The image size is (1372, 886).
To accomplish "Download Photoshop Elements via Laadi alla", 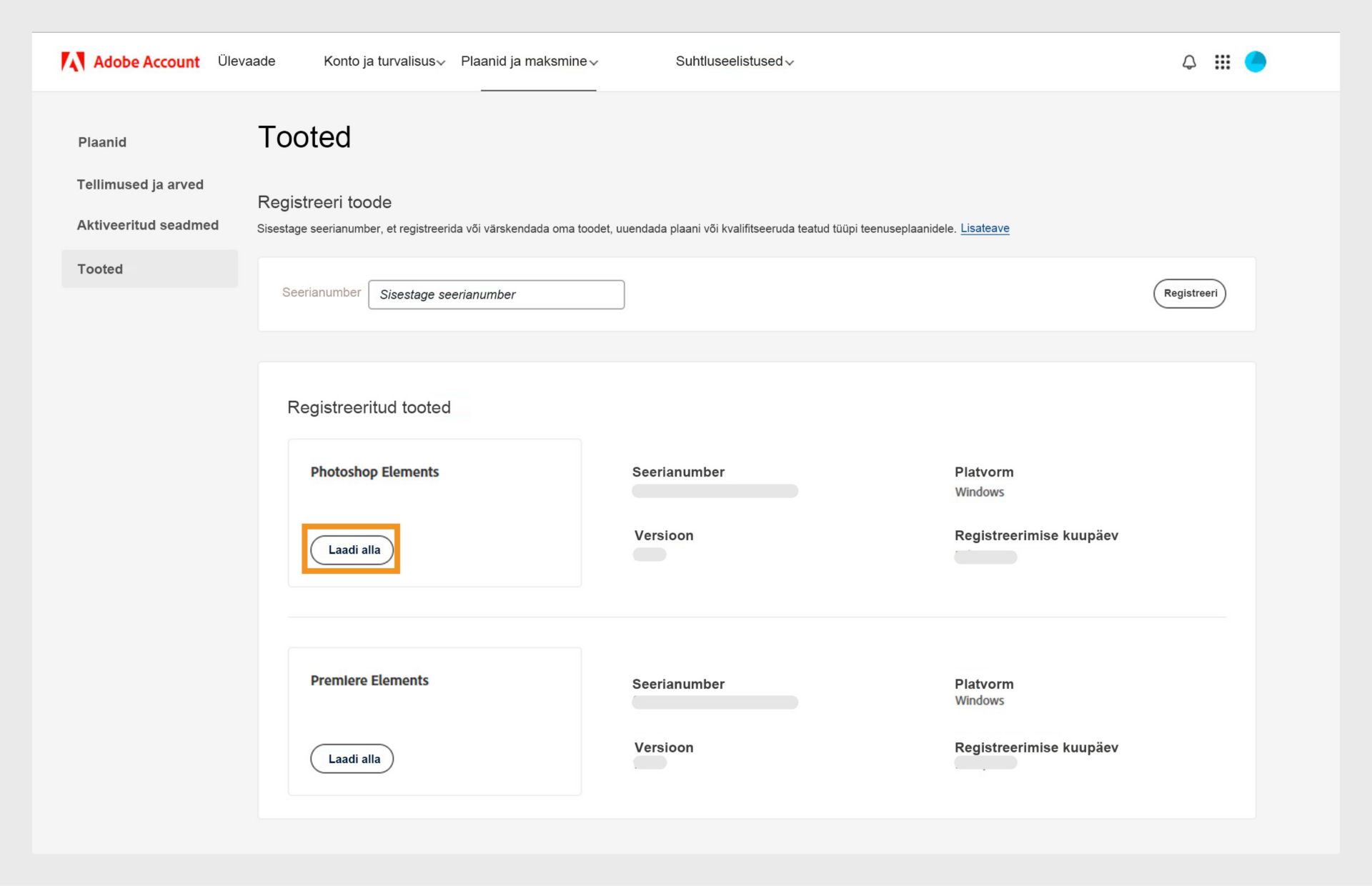I will 351,549.
